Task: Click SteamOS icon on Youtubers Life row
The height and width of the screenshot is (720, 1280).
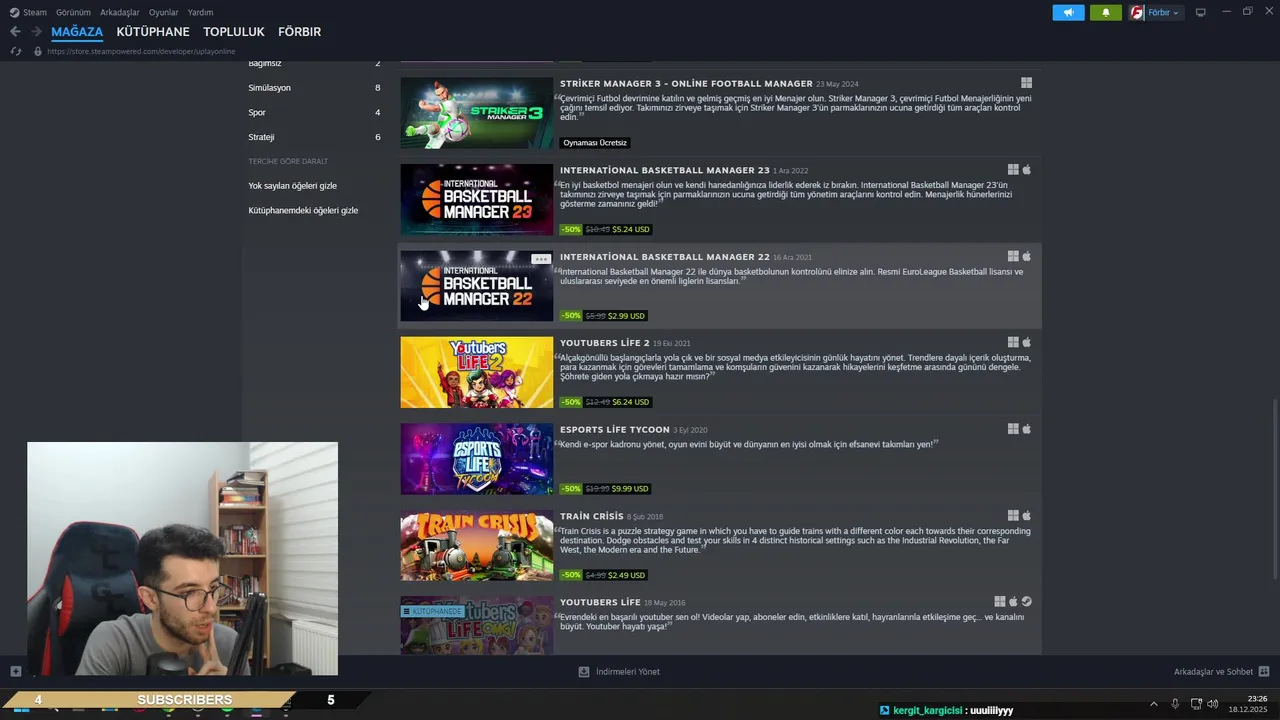Action: tap(1026, 602)
